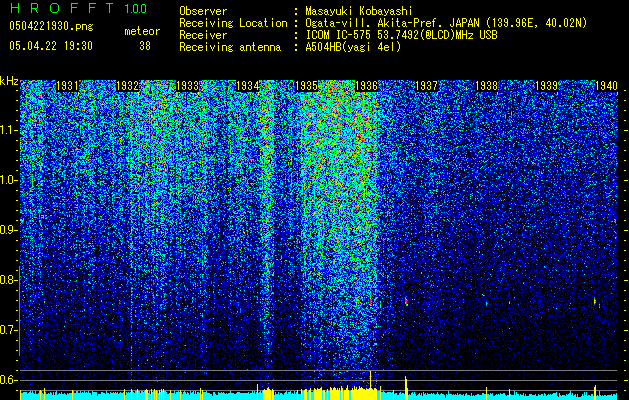Click the 1940 time marker
This screenshot has height=400, width=629.
pos(606,86)
